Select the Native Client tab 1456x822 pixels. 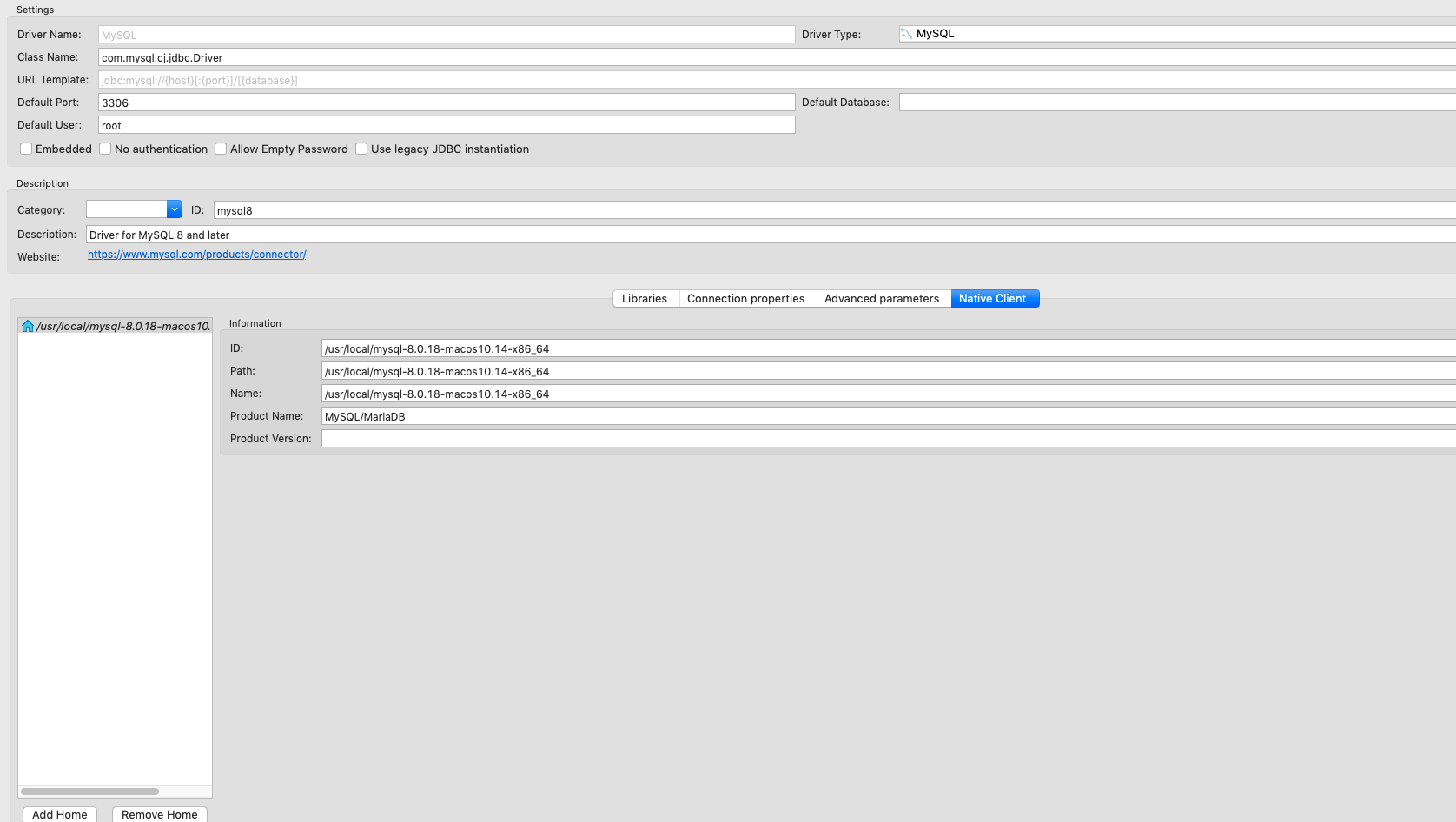tap(994, 299)
